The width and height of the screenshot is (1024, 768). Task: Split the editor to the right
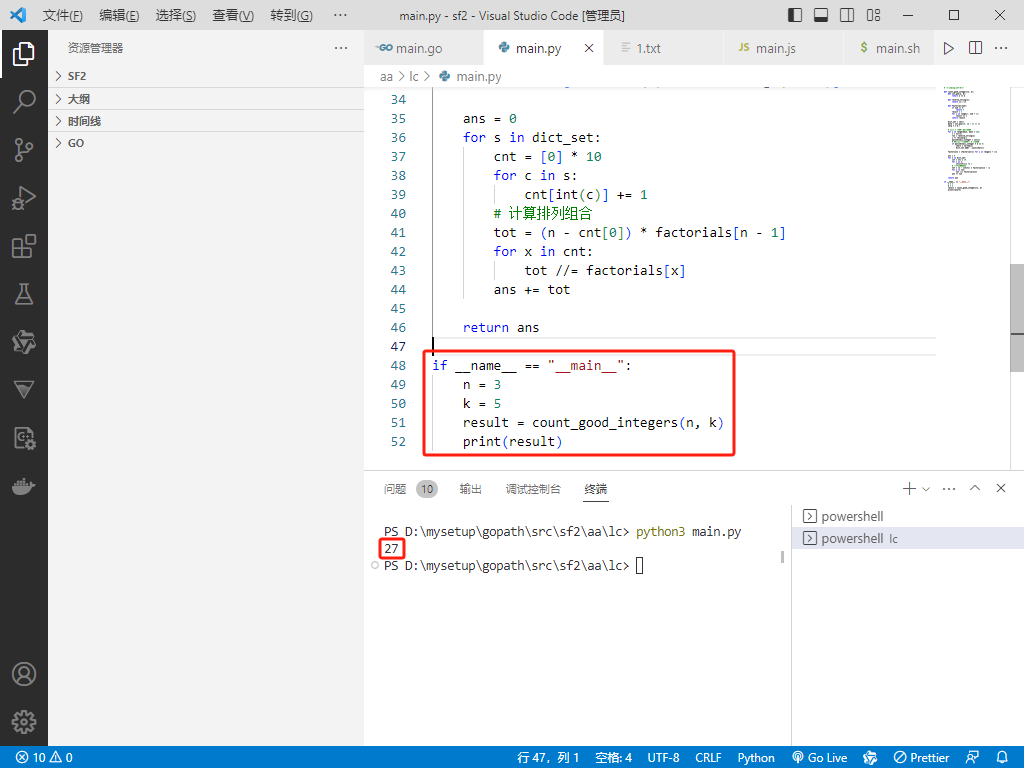click(x=975, y=48)
